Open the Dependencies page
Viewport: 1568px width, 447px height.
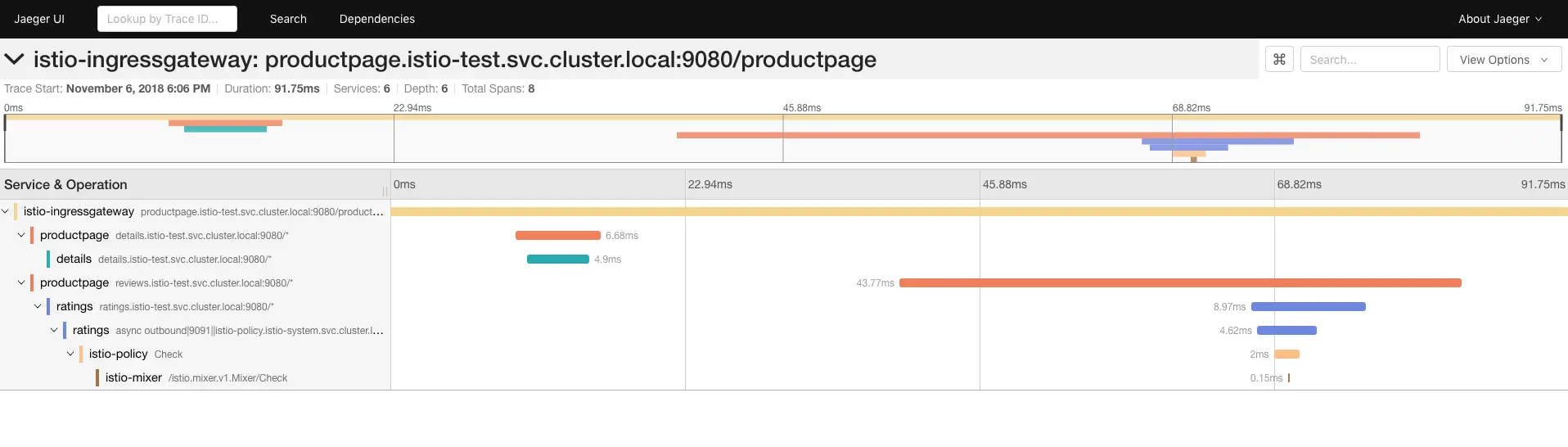click(377, 19)
